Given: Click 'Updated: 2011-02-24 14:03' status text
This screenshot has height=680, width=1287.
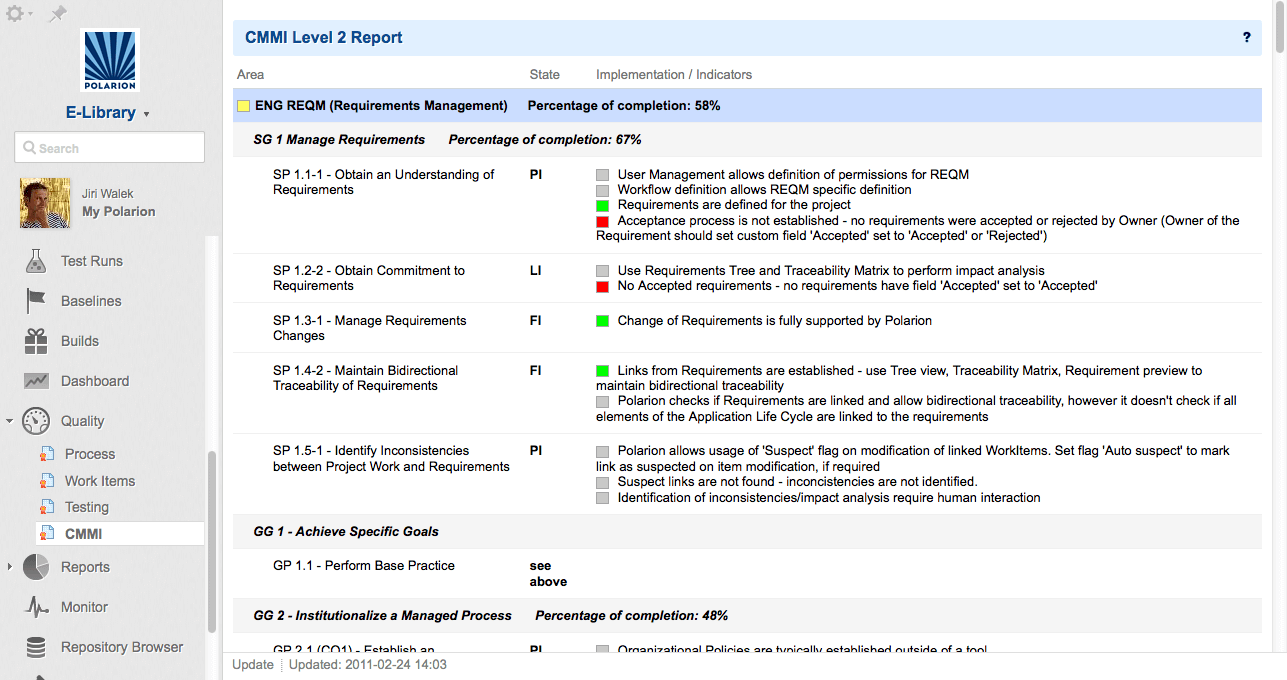Looking at the screenshot, I should pyautogui.click(x=368, y=665).
